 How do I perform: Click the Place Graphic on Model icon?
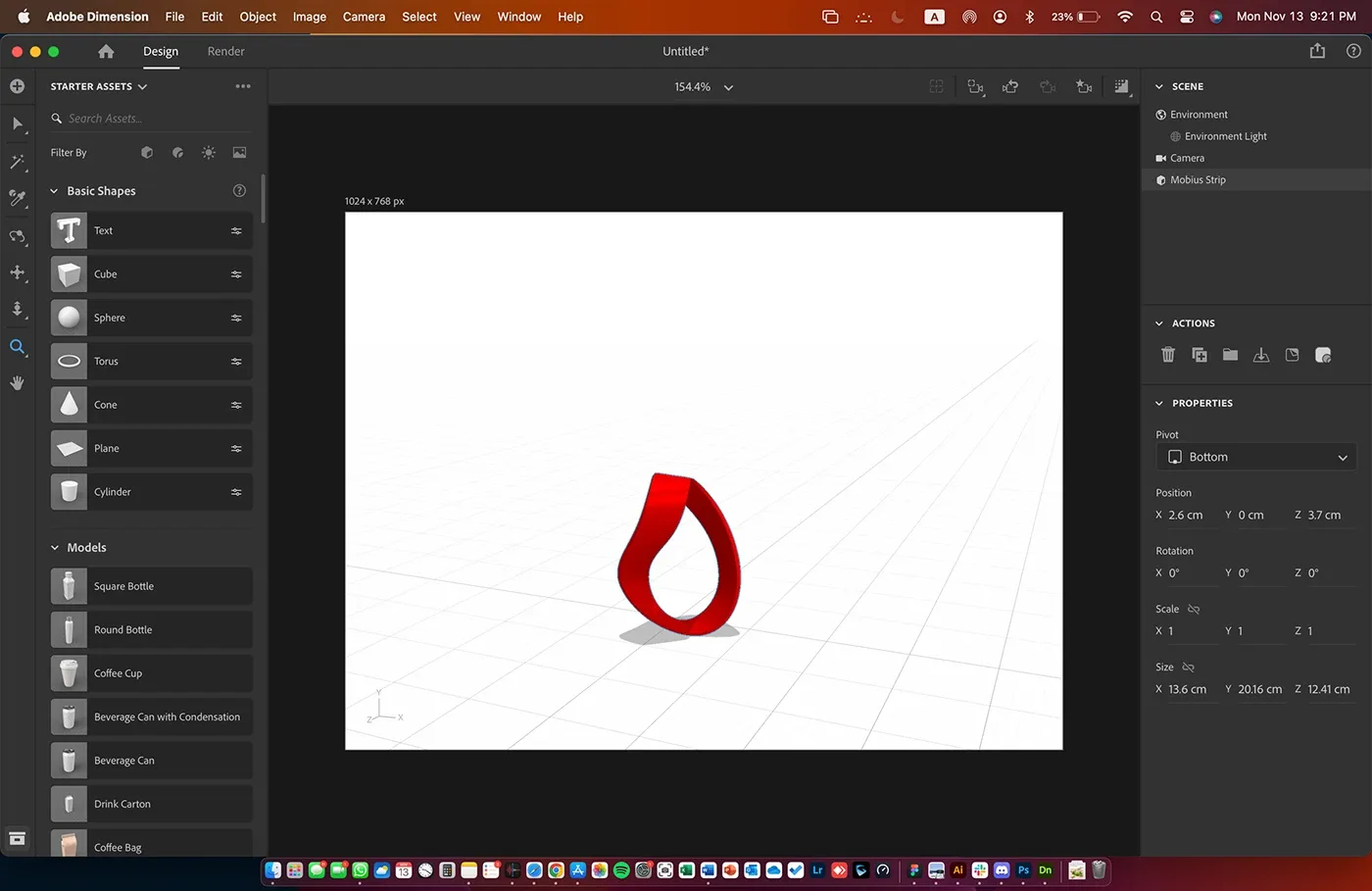coord(1292,355)
